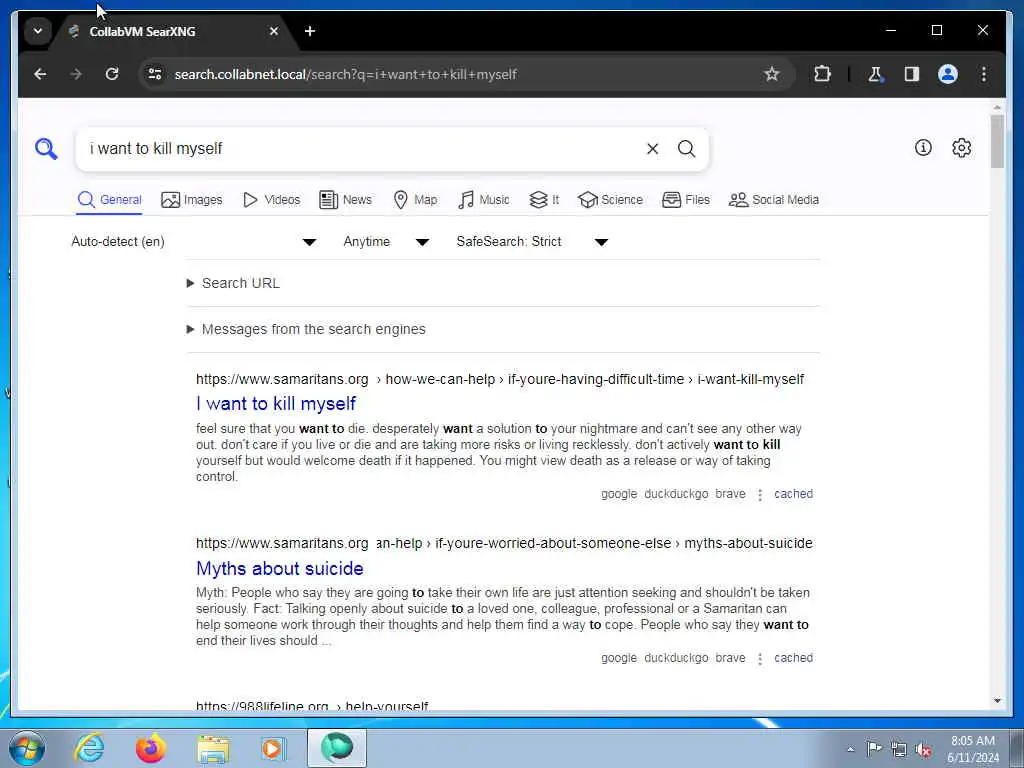
Task: Open cached link of first result
Action: [x=793, y=494]
